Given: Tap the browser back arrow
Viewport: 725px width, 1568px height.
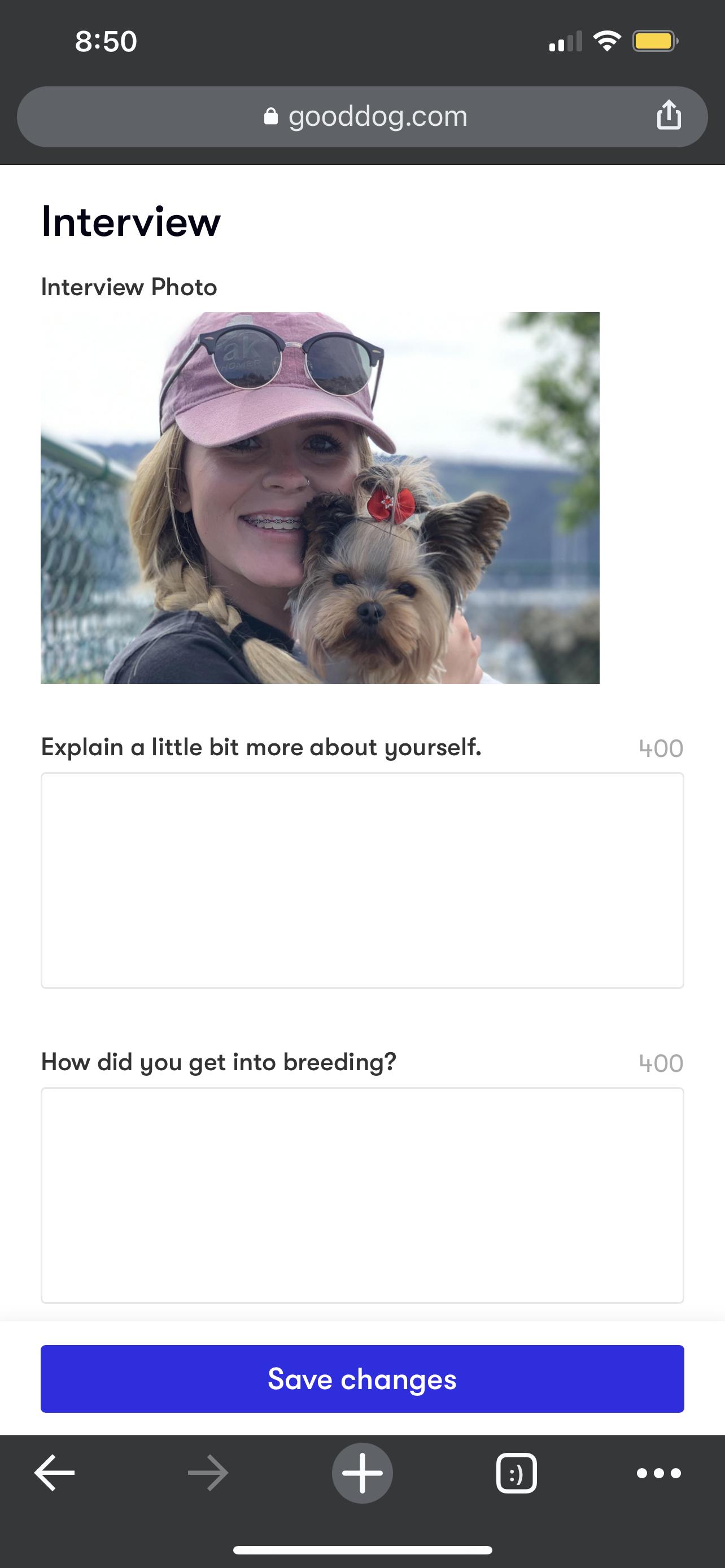Looking at the screenshot, I should click(55, 1473).
